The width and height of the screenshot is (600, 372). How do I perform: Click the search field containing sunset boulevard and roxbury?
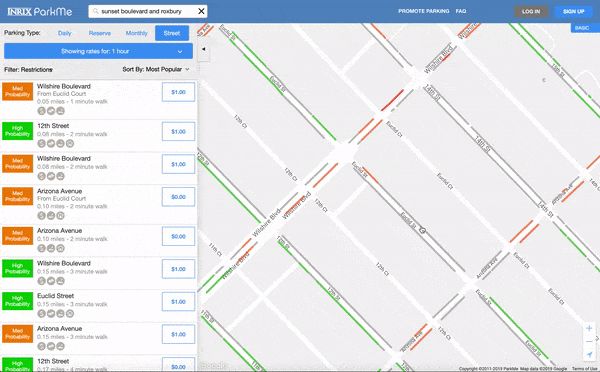pos(148,11)
